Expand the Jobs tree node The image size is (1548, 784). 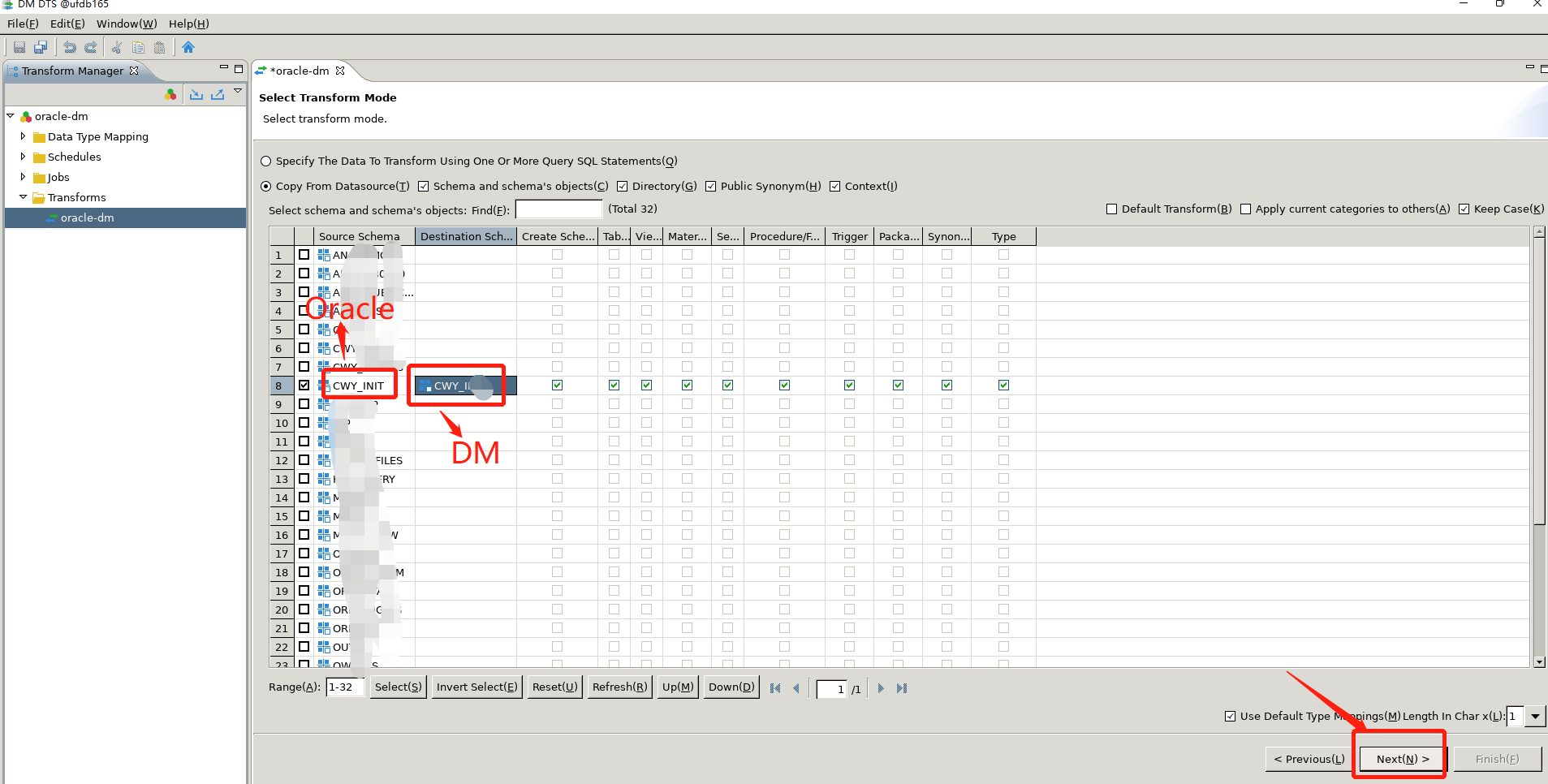coord(23,177)
